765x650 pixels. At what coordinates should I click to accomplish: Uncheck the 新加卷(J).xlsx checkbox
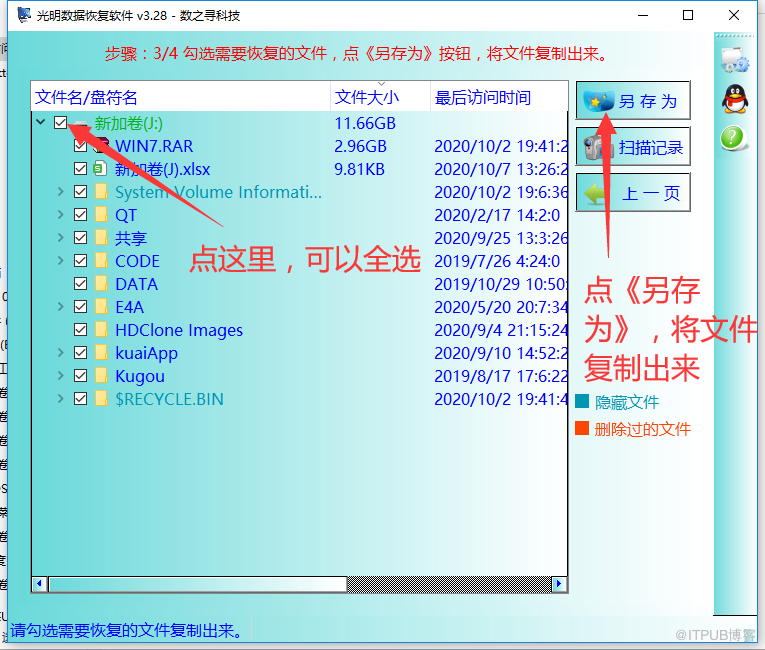(x=81, y=169)
